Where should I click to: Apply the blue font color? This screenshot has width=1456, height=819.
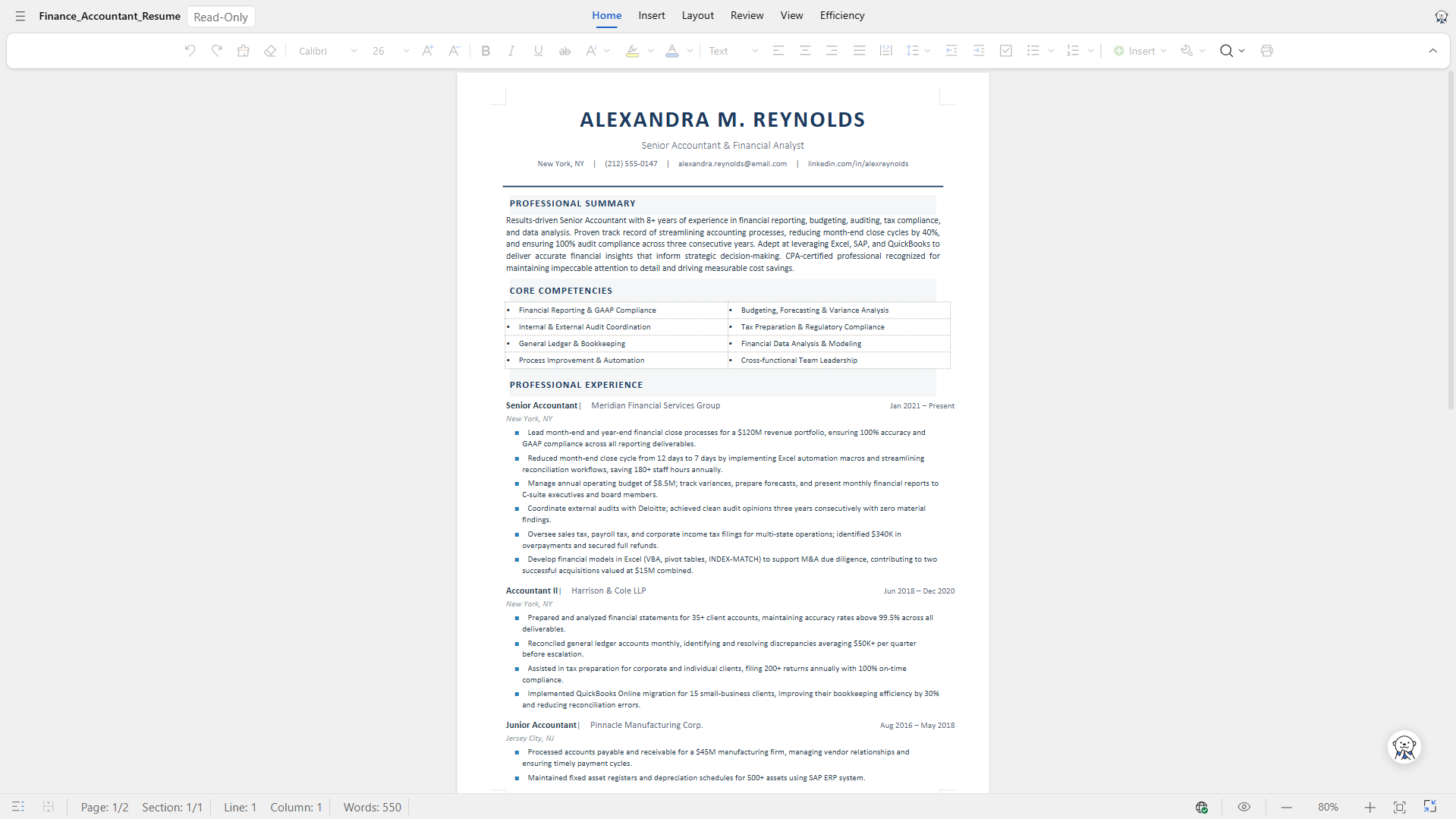point(671,51)
